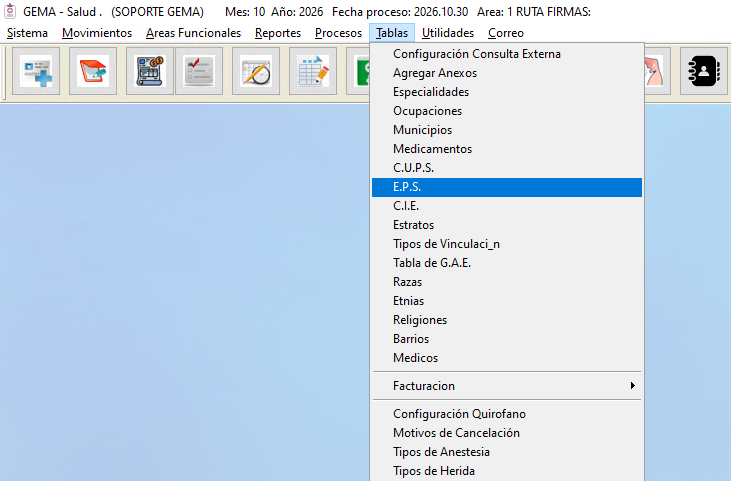Open the Areas Funcionales menu
The height and width of the screenshot is (481, 731).
point(193,33)
